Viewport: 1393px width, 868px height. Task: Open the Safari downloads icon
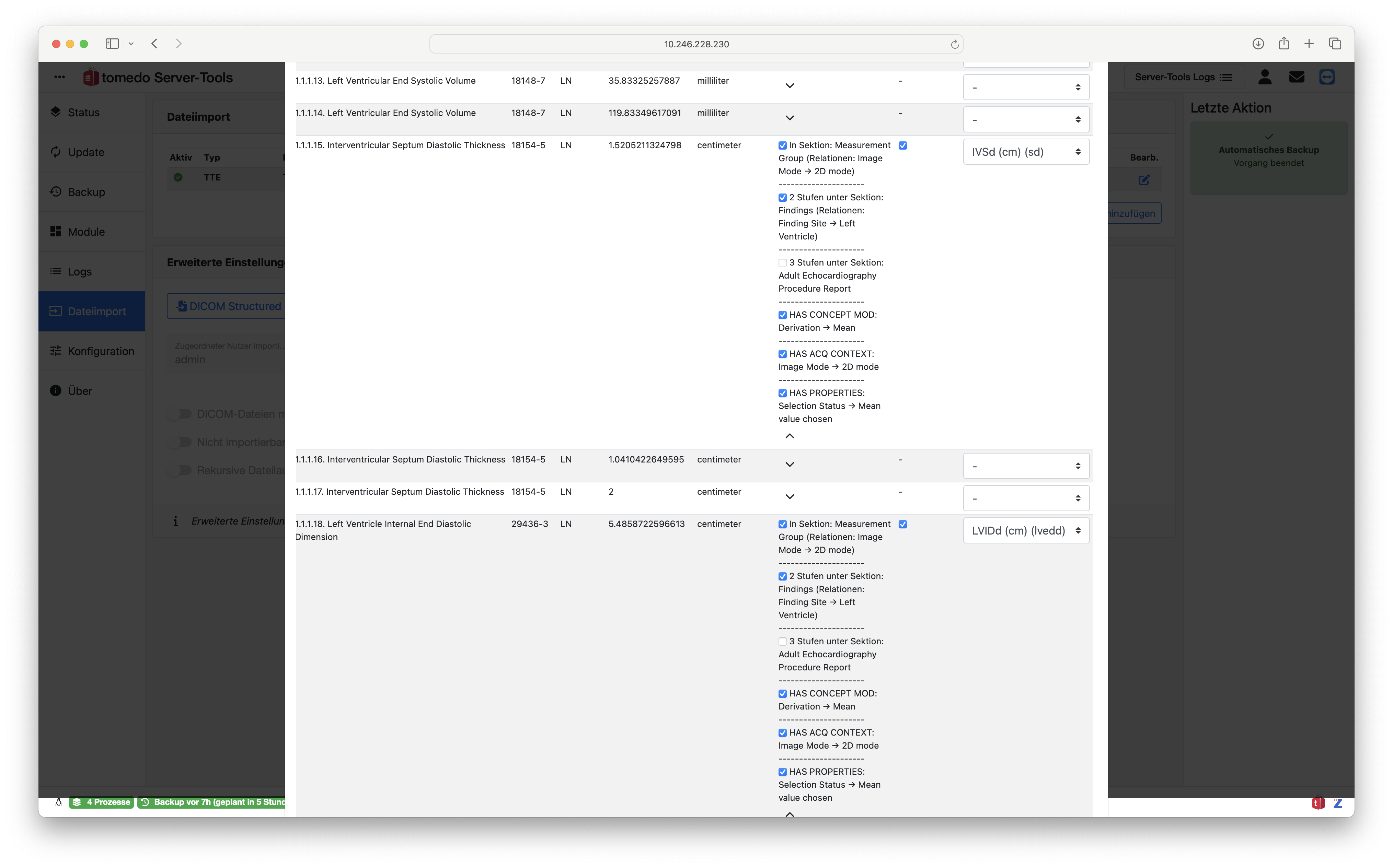tap(1258, 44)
